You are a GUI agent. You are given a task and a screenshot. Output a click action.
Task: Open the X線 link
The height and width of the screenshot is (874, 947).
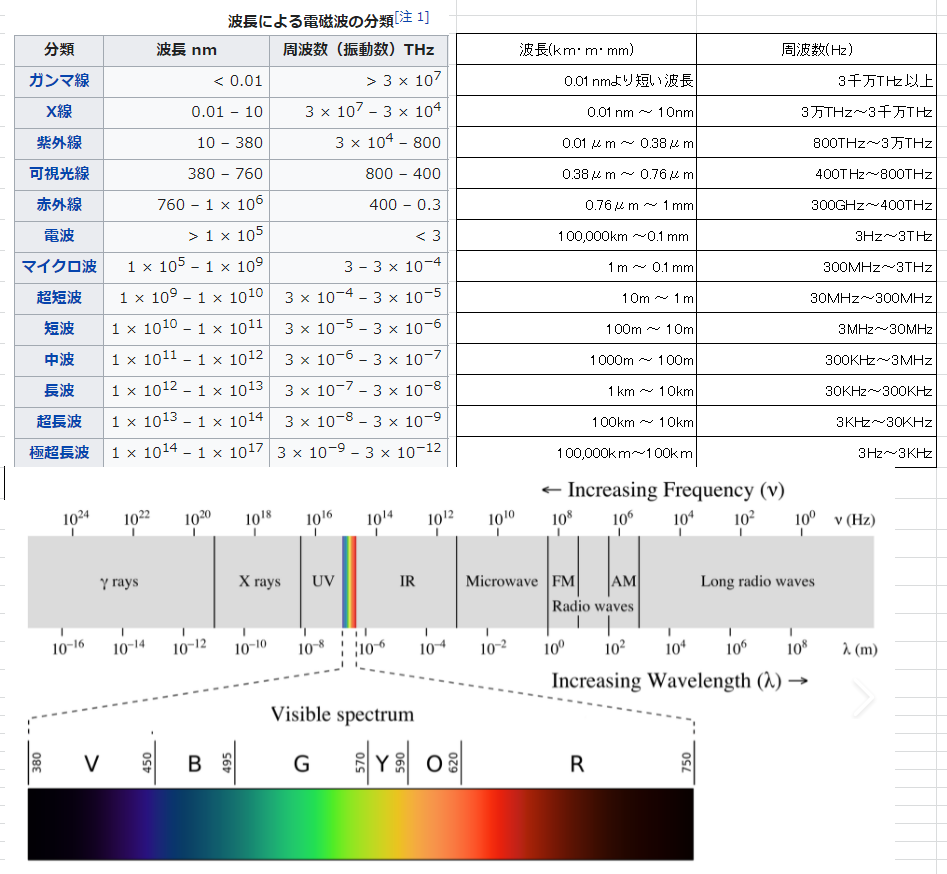pos(59,112)
